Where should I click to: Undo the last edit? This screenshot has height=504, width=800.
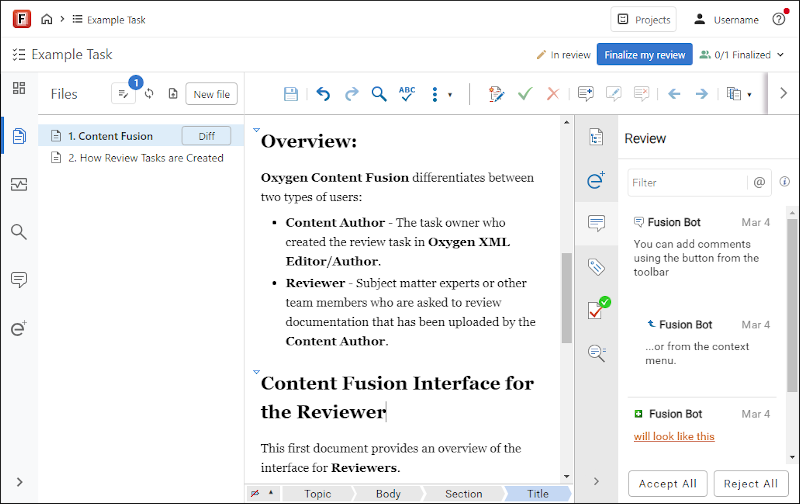point(323,94)
